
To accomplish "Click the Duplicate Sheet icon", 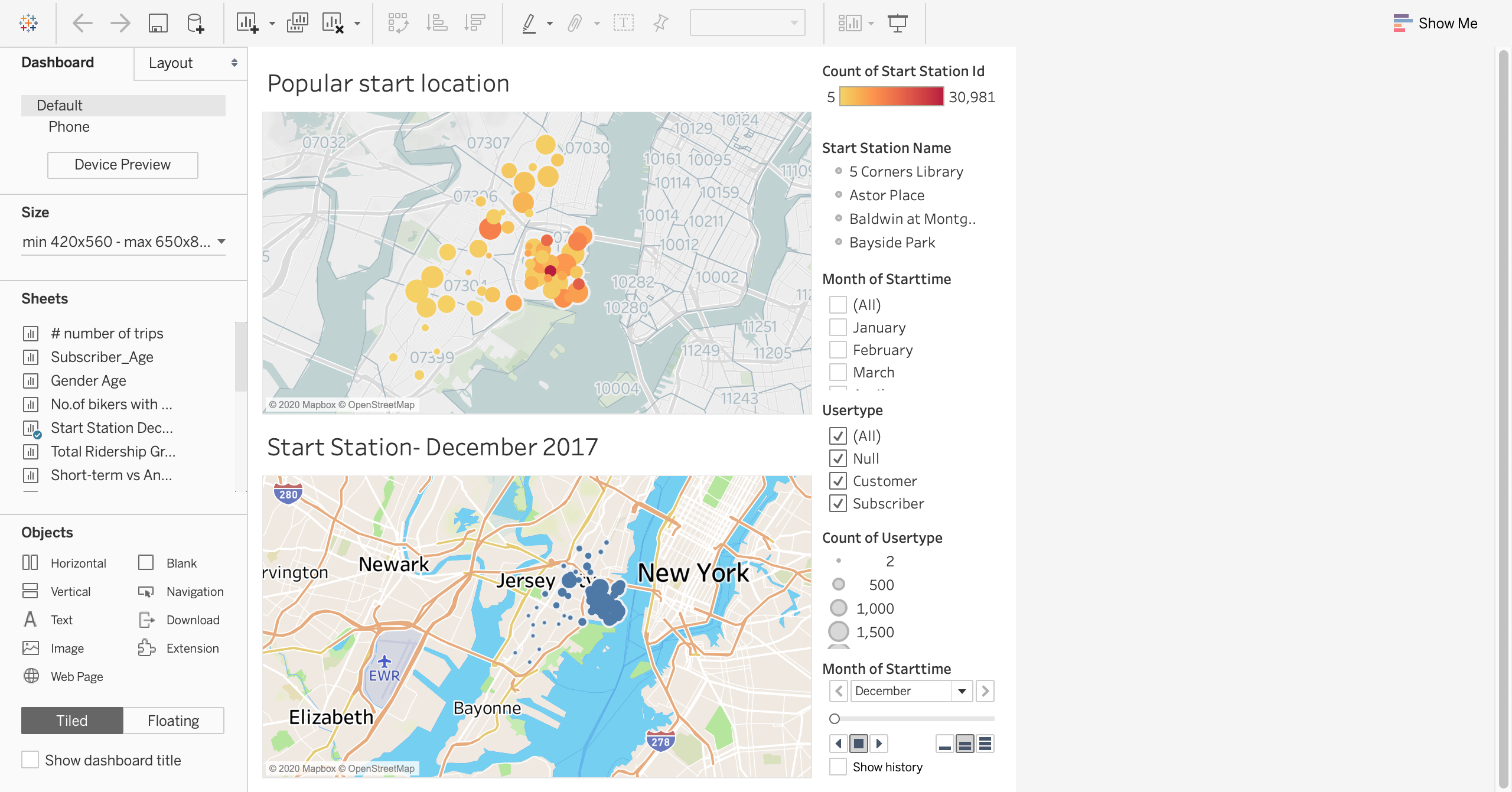I will pyautogui.click(x=297, y=24).
